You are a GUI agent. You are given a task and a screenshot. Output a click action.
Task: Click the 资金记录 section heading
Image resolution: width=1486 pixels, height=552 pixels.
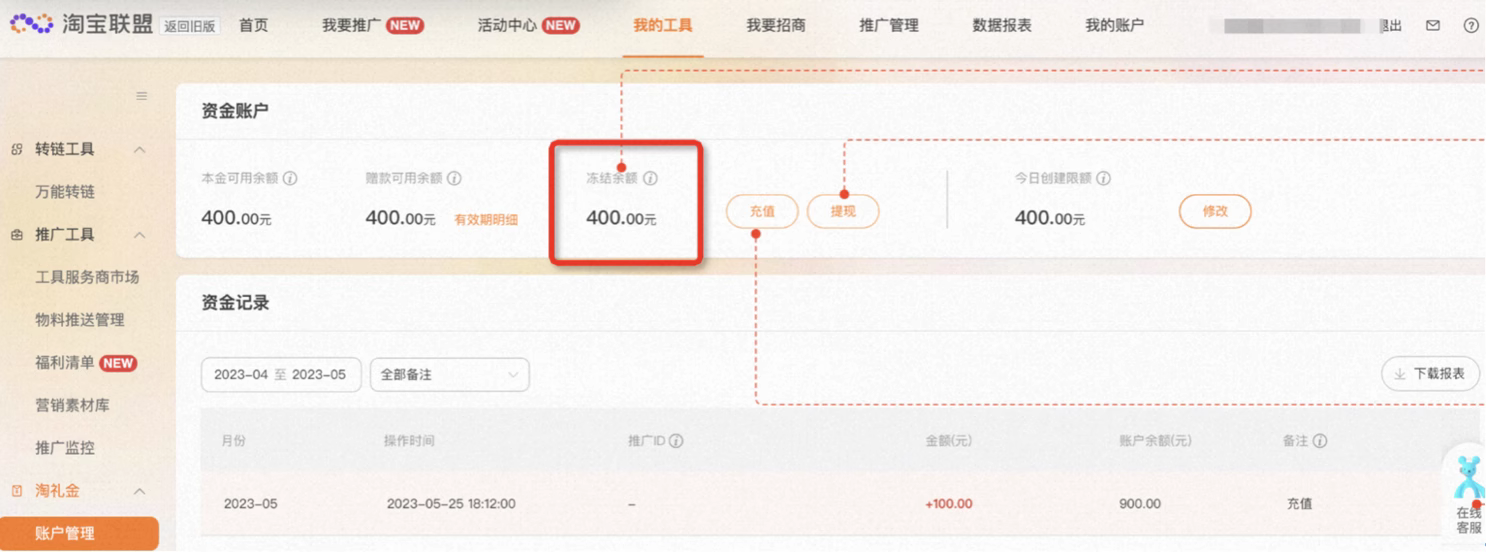point(235,303)
